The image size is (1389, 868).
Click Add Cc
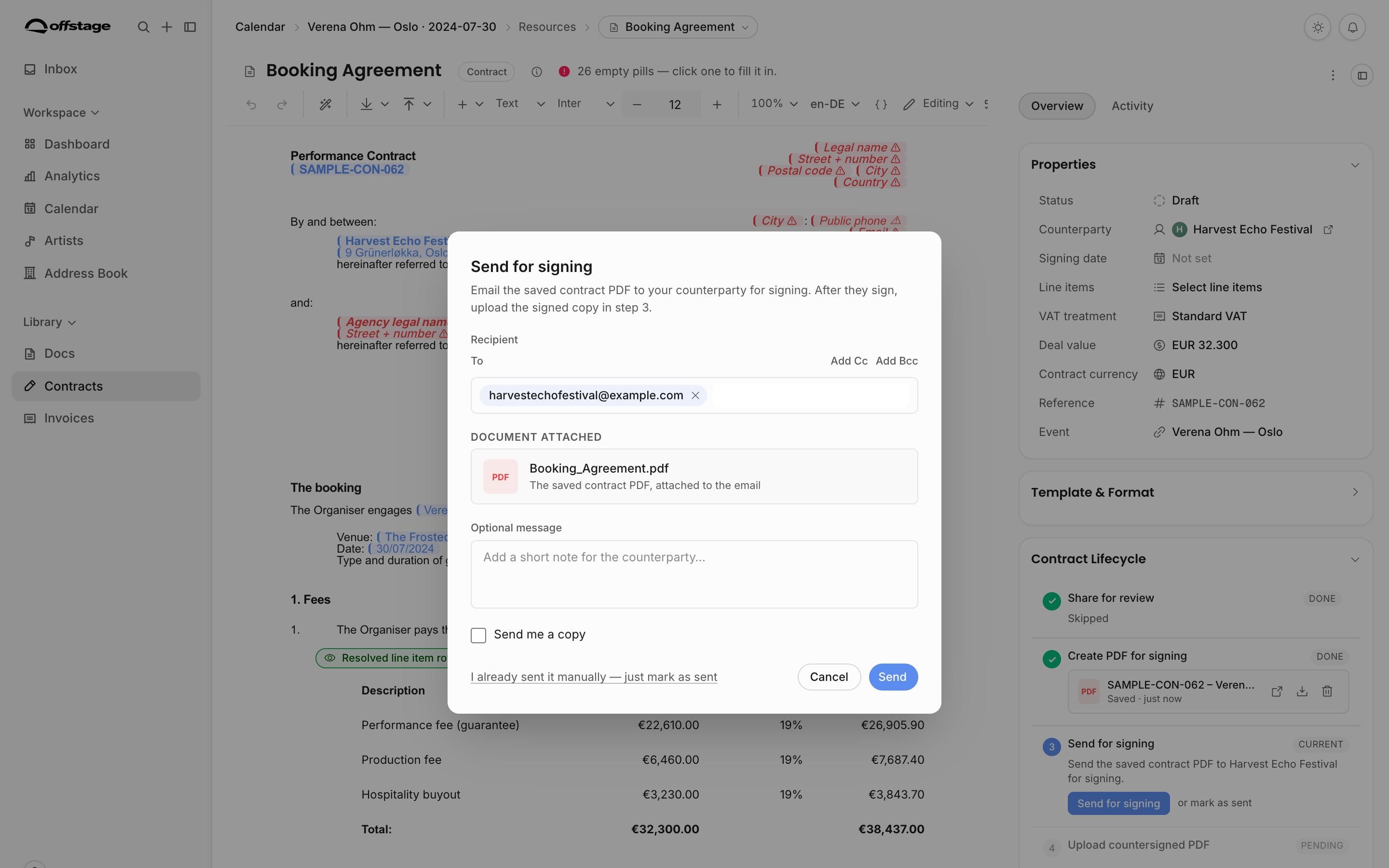[849, 361]
